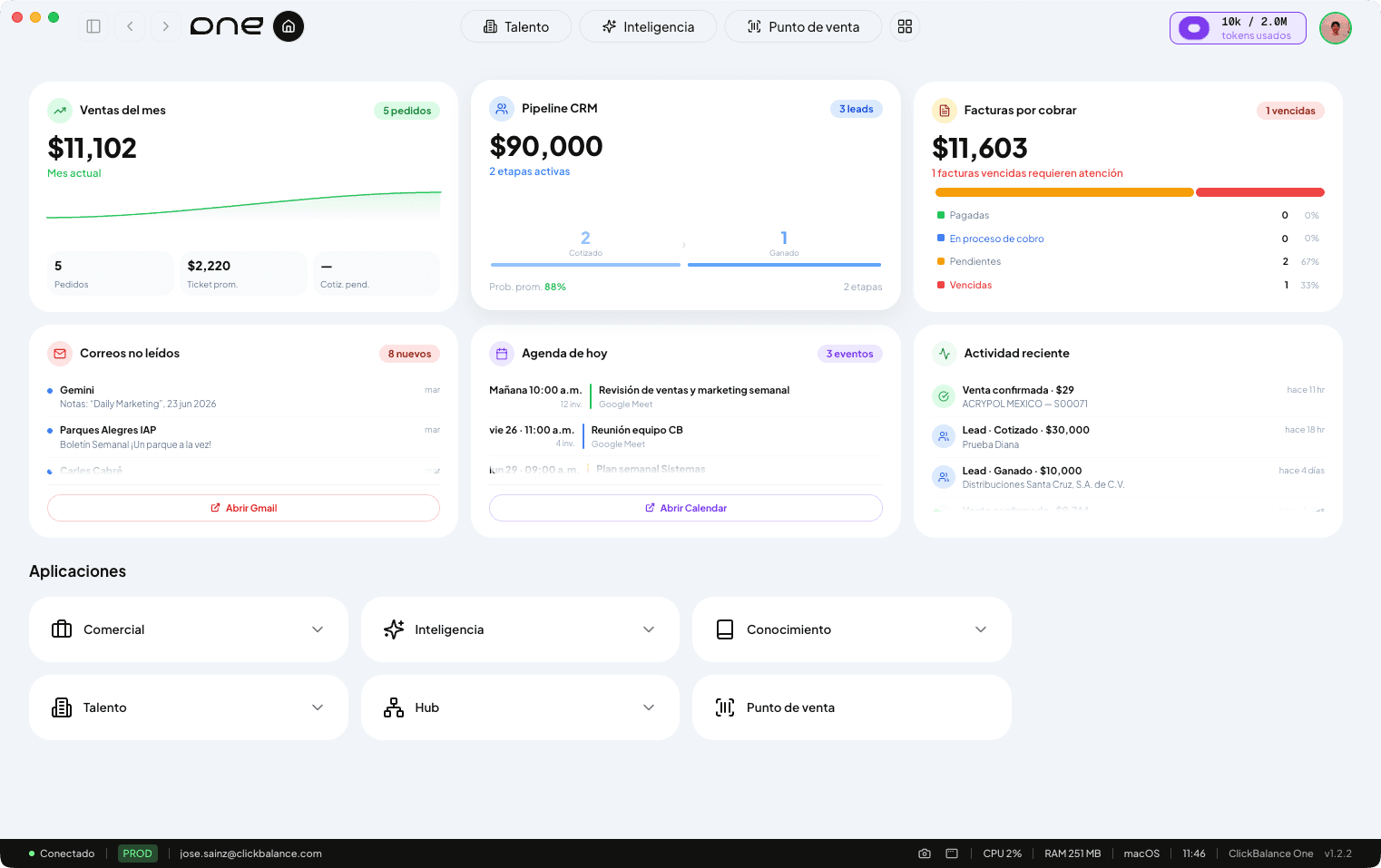The width and height of the screenshot is (1381, 868).
Task: Click the Pedidos count stat box
Action: (111, 273)
